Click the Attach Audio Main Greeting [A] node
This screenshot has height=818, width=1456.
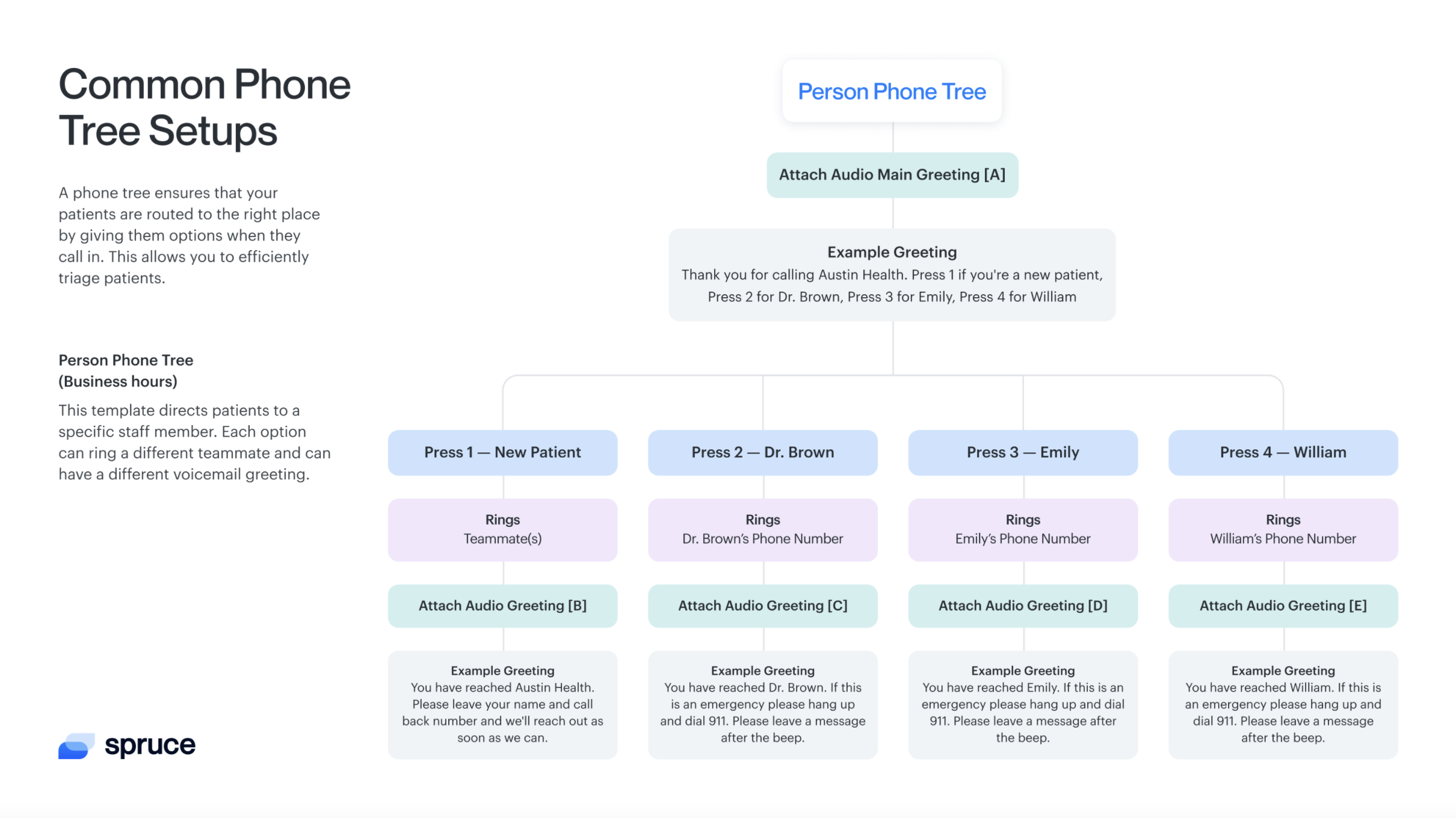(891, 174)
